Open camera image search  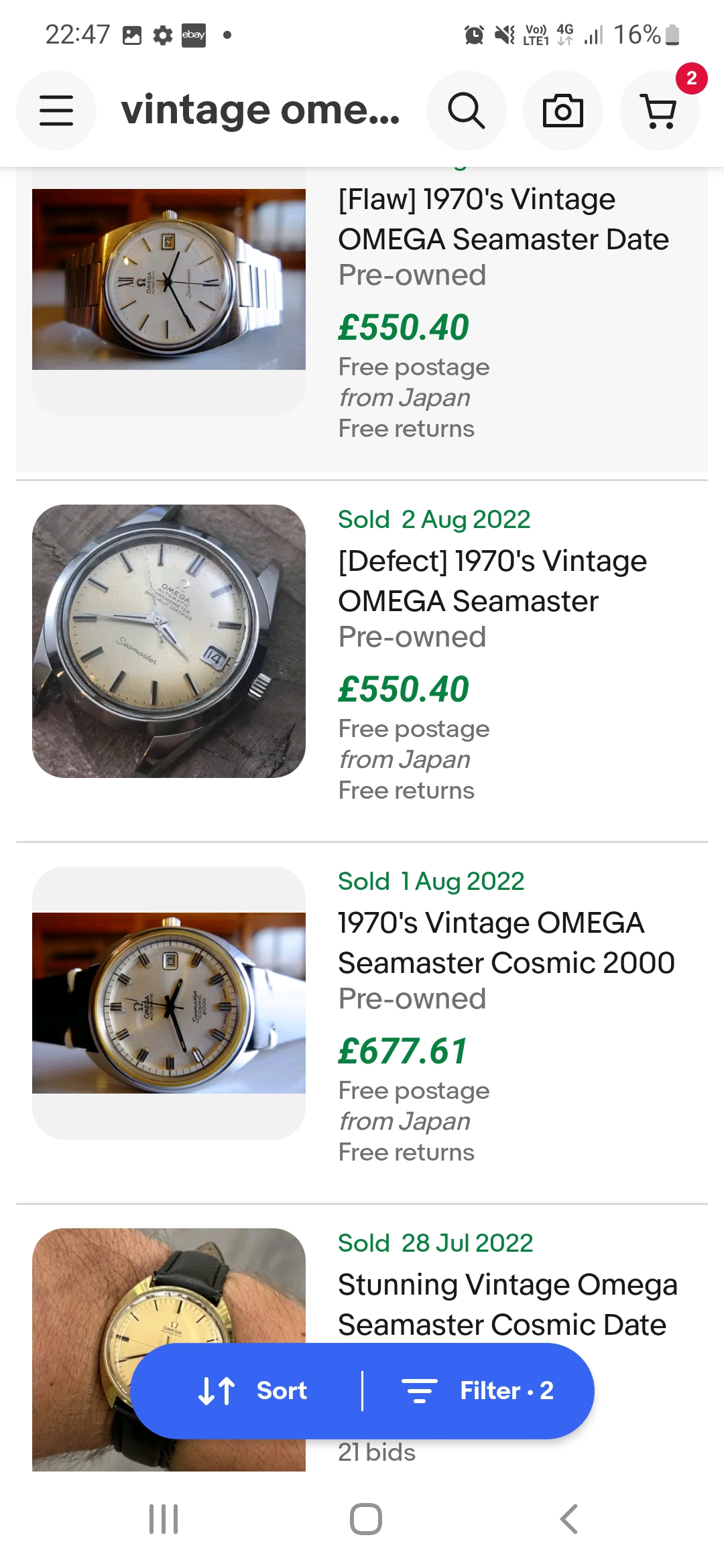(562, 111)
